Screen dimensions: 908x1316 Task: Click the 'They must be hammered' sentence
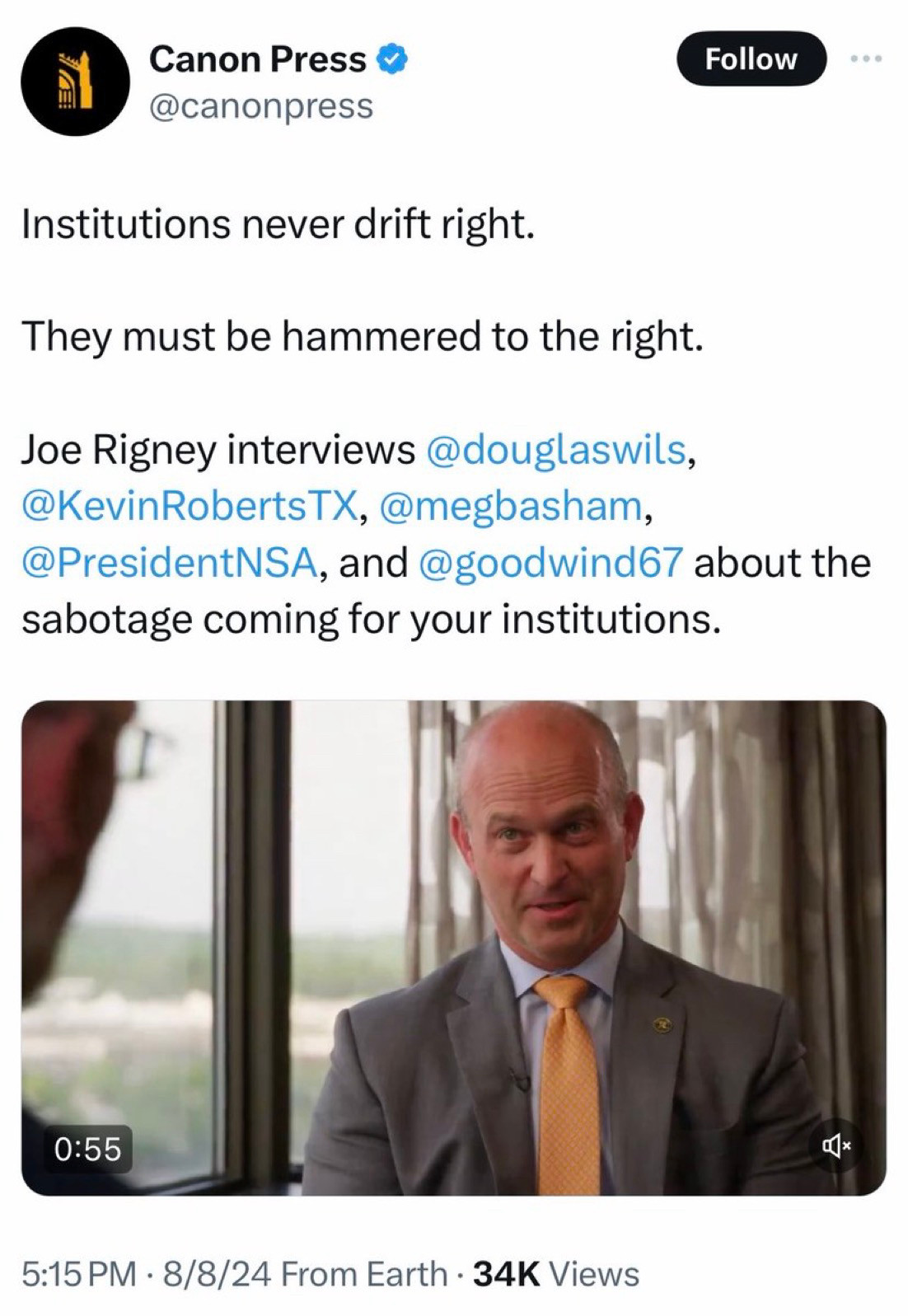(363, 336)
